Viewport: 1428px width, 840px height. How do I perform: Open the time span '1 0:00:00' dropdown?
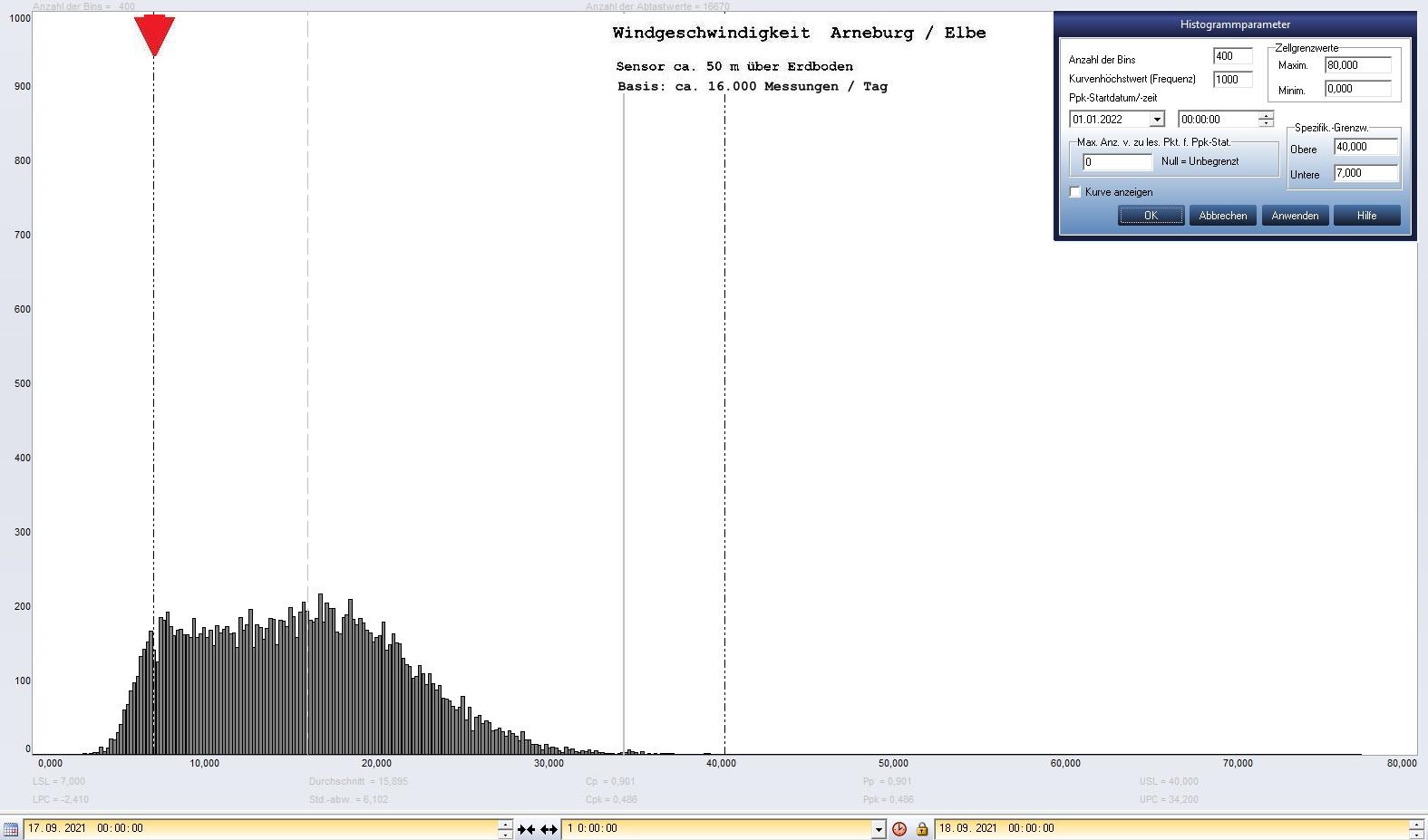(878, 828)
